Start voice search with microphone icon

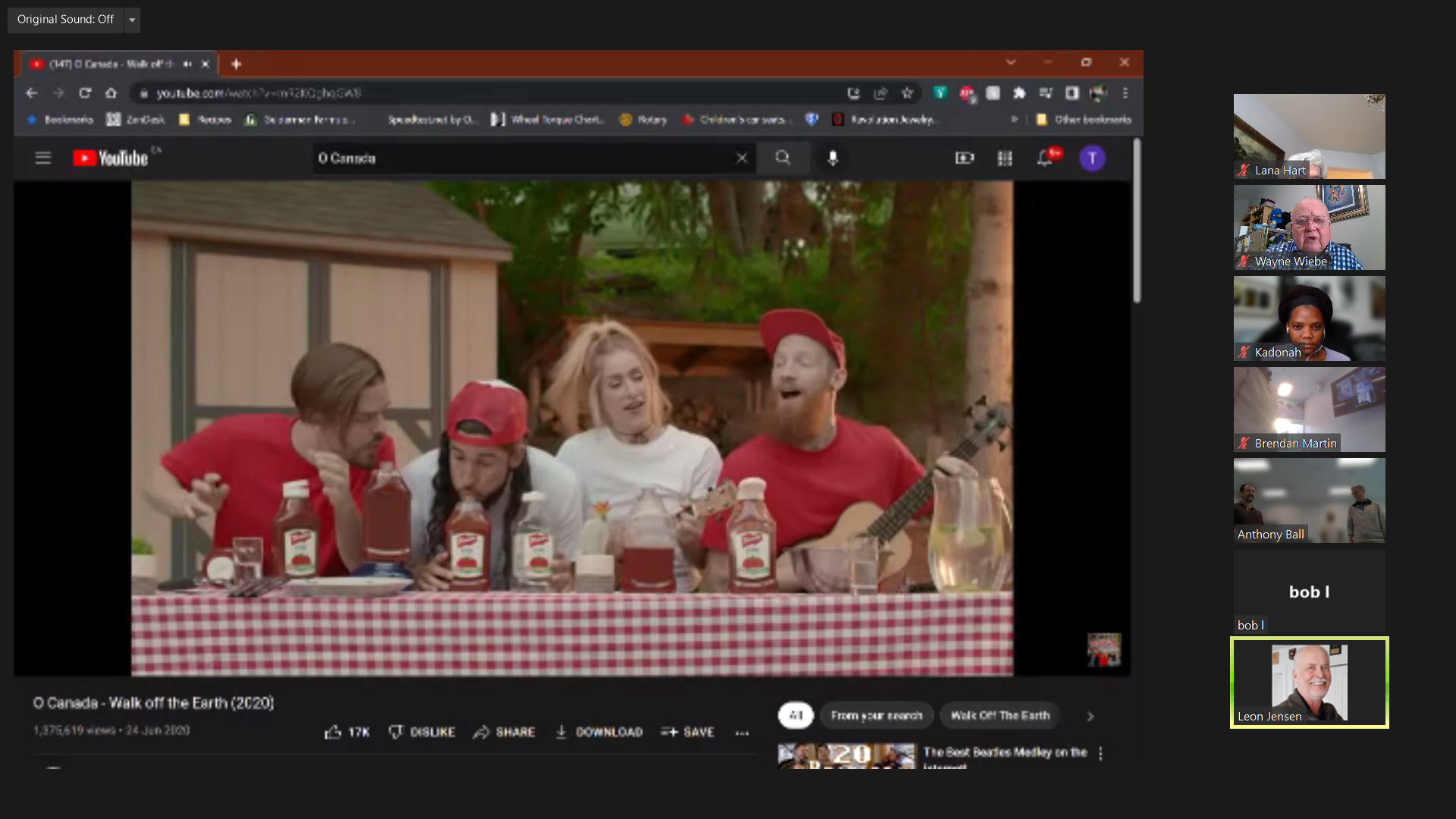point(833,158)
